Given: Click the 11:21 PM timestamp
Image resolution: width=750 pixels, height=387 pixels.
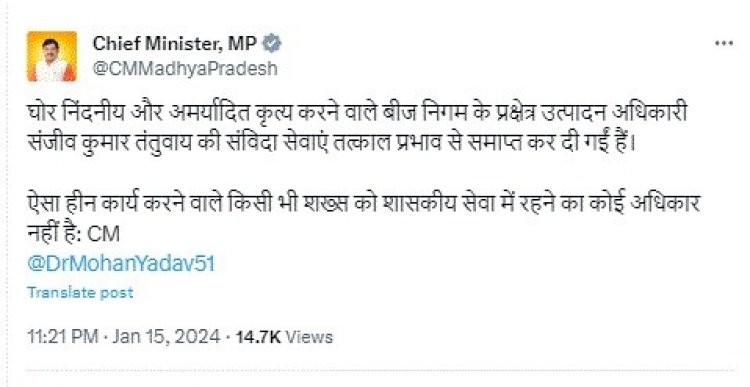Looking at the screenshot, I should pyautogui.click(x=62, y=337).
